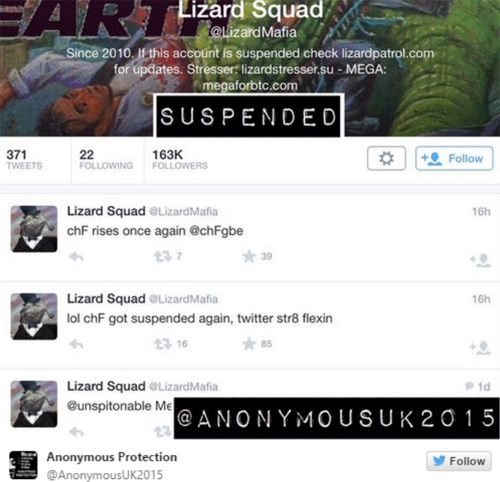View the 163K Followers list
Screen dimensions: 500x482
[180, 160]
